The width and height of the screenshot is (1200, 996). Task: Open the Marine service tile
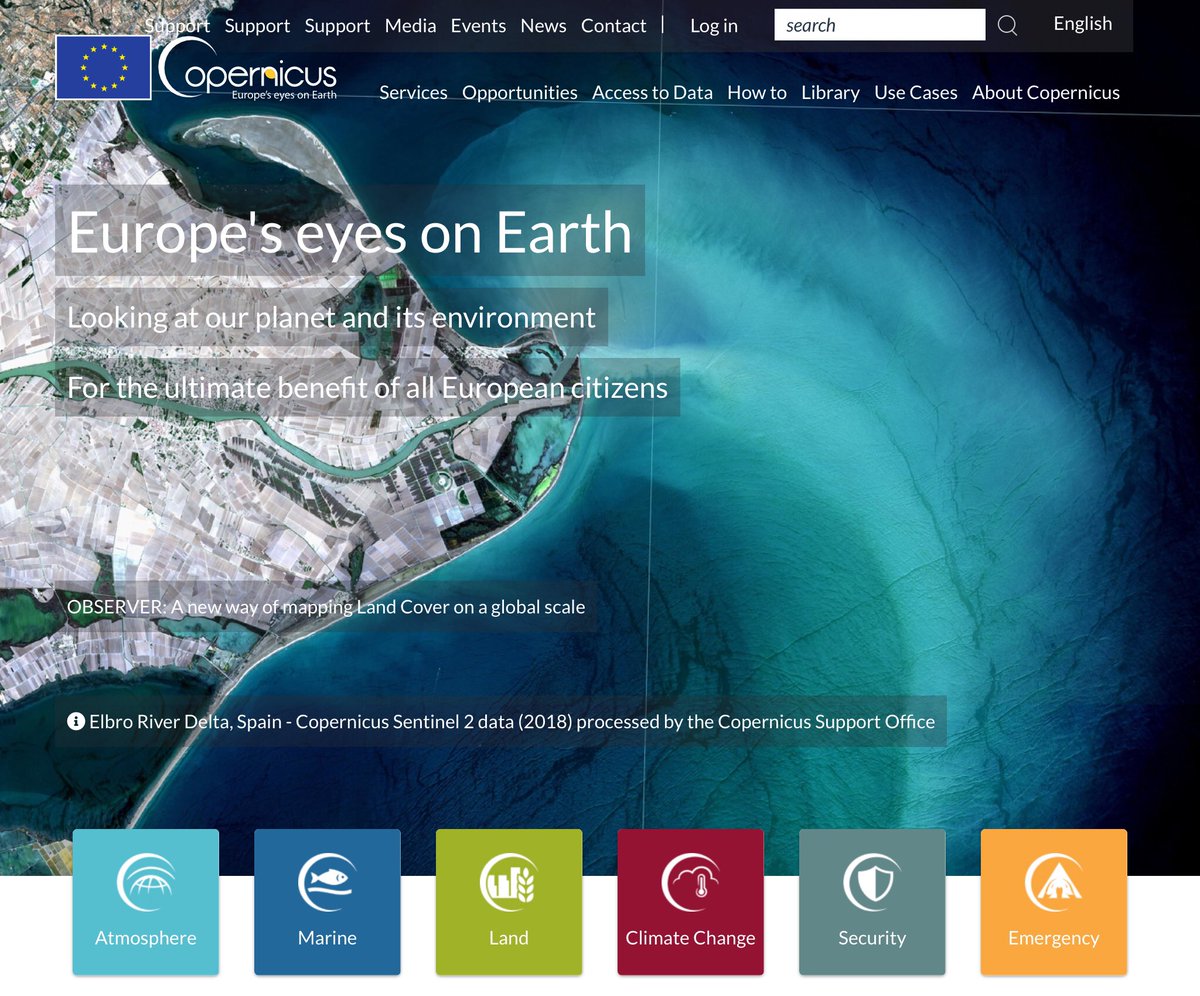click(327, 902)
